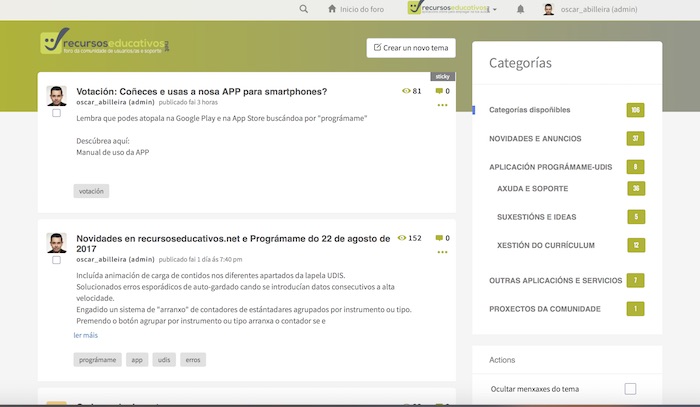
Task: Open three-dots menu on Novidades topic
Action: pyautogui.click(x=442, y=252)
